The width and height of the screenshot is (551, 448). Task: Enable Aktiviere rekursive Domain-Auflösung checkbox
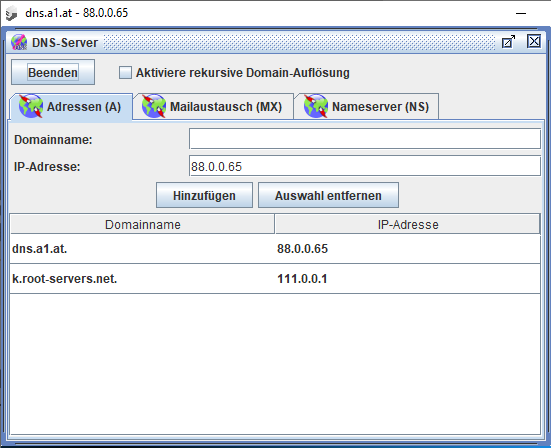pyautogui.click(x=125, y=73)
